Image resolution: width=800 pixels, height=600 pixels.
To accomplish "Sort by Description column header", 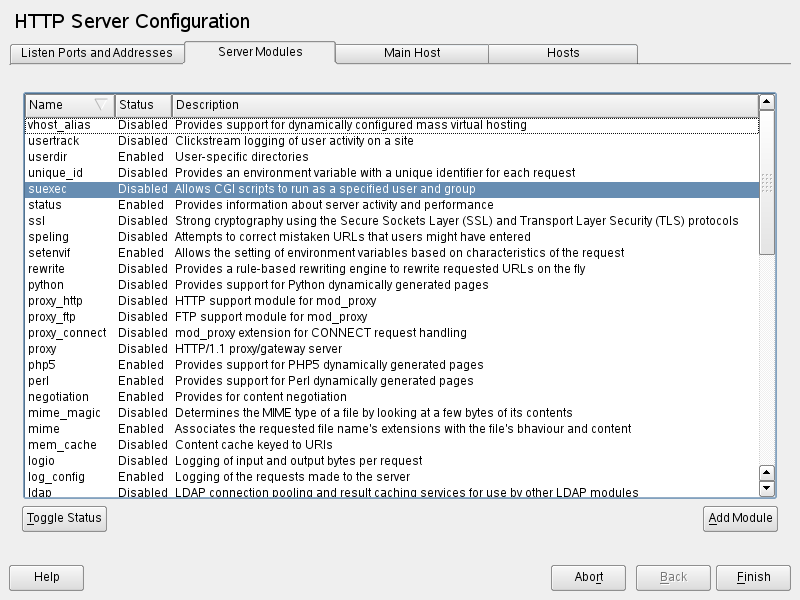I will click(465, 105).
